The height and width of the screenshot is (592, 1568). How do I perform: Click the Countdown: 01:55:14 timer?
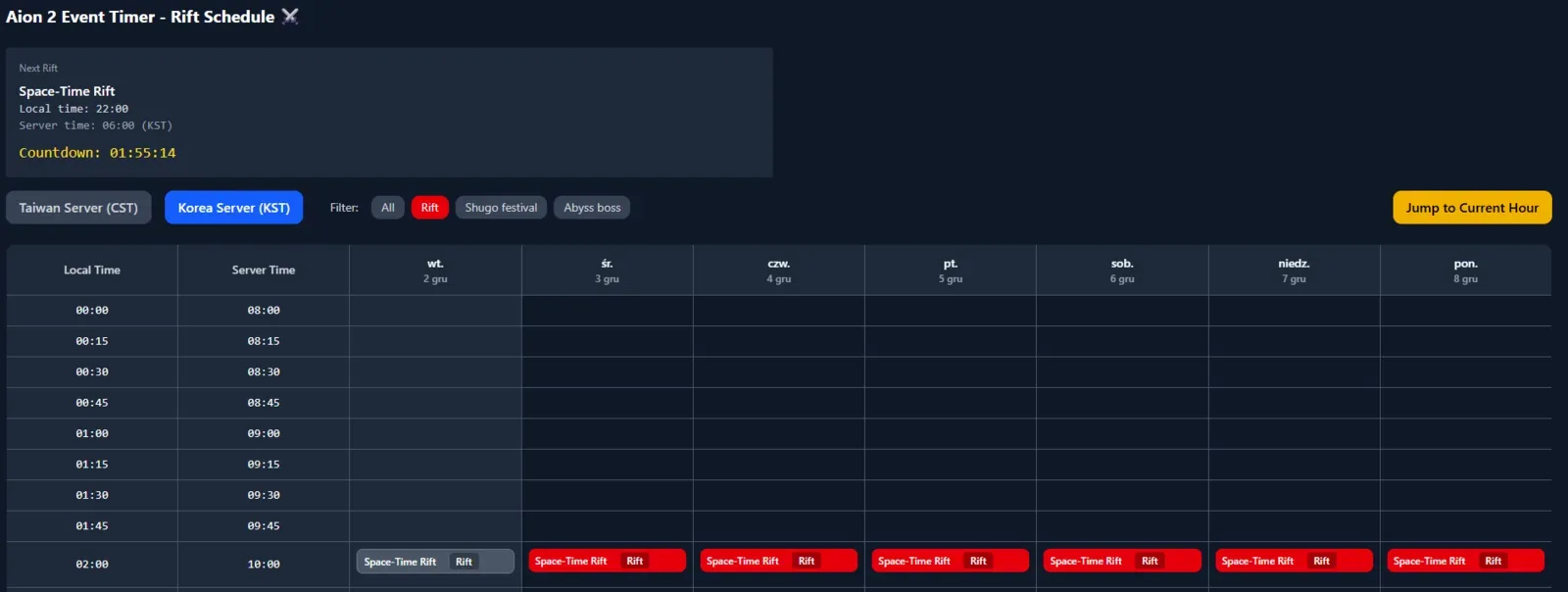click(x=97, y=153)
